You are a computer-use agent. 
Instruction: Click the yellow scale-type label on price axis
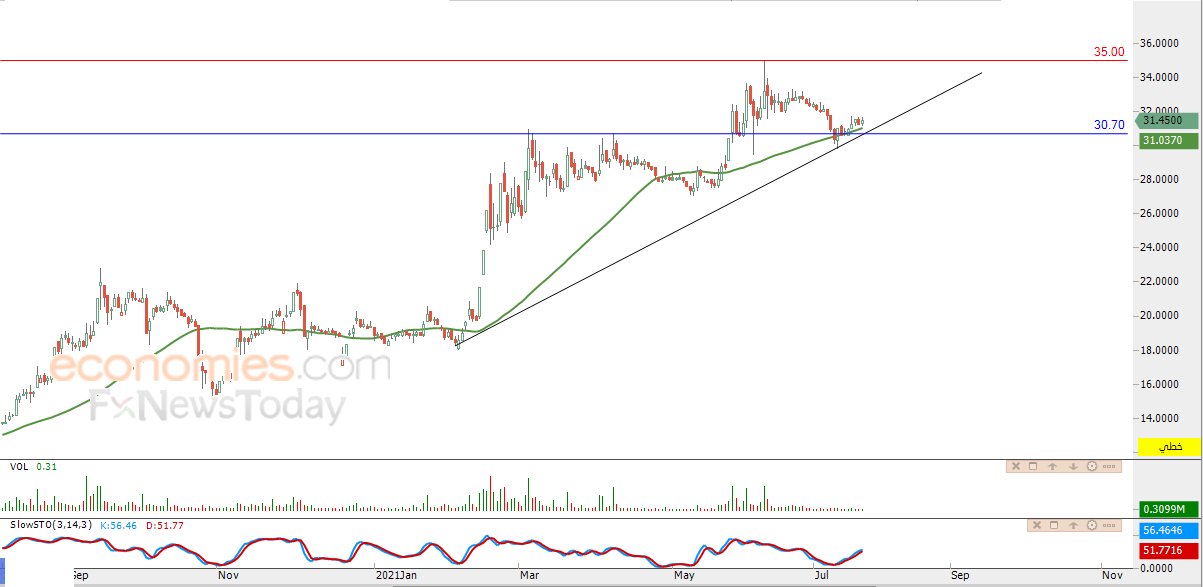click(1171, 446)
